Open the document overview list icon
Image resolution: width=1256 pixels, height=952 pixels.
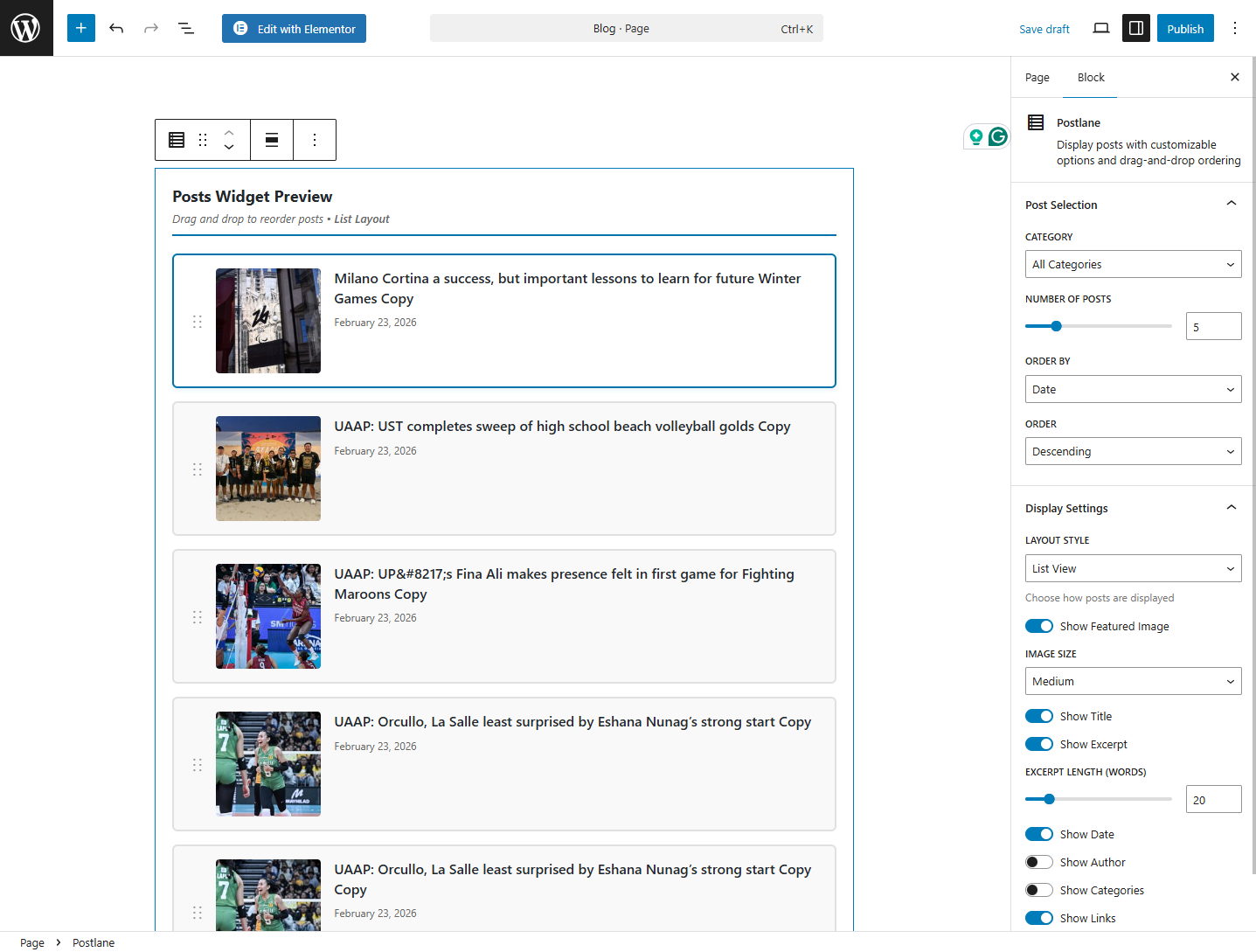coord(185,27)
